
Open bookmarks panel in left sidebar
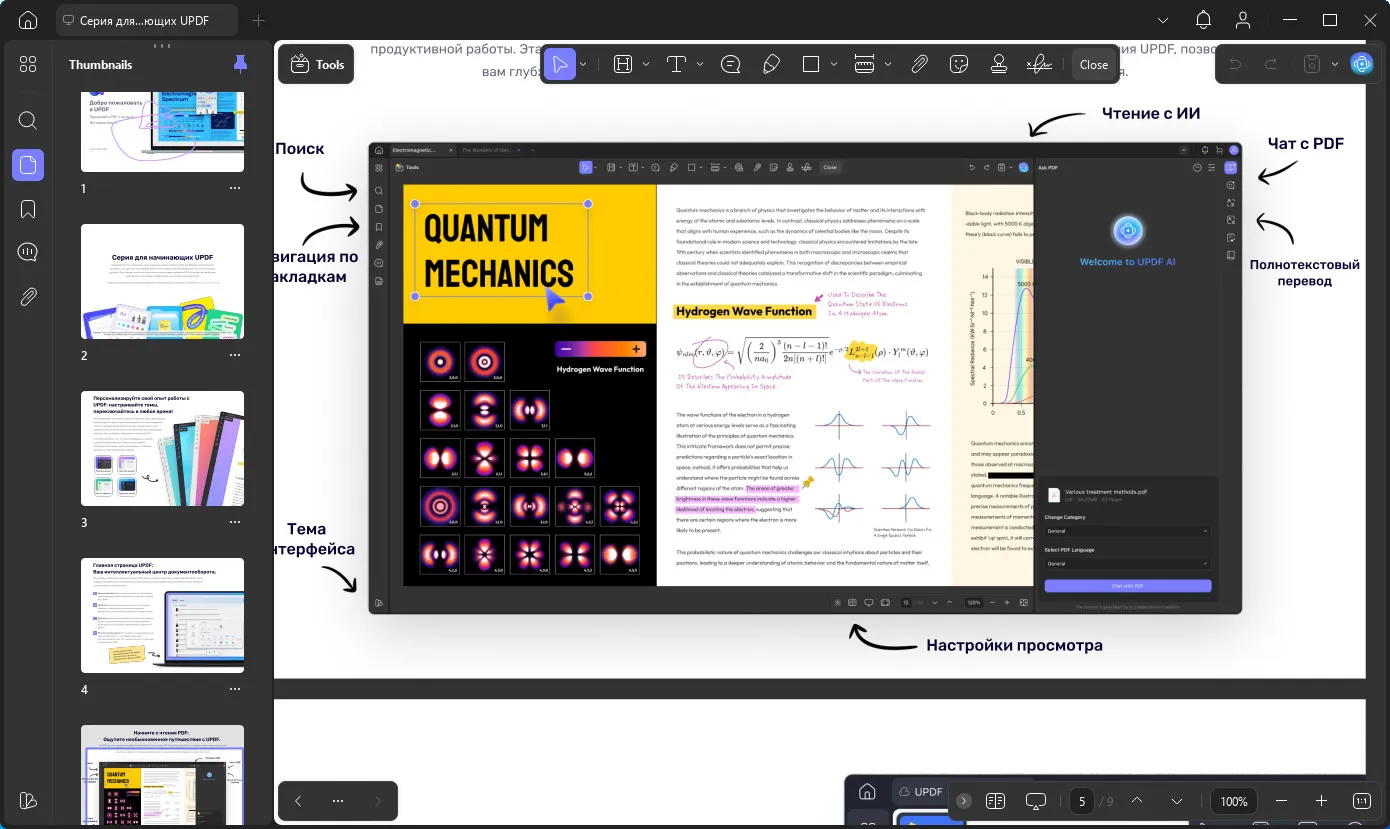pyautogui.click(x=28, y=209)
